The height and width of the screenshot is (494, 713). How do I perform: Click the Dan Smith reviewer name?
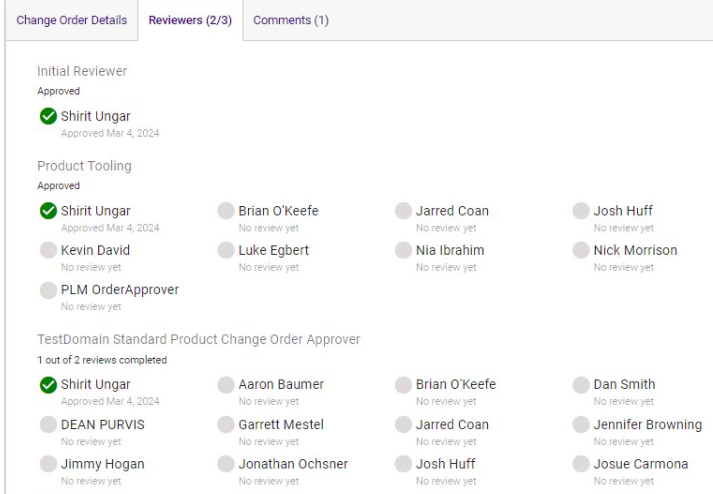point(624,384)
